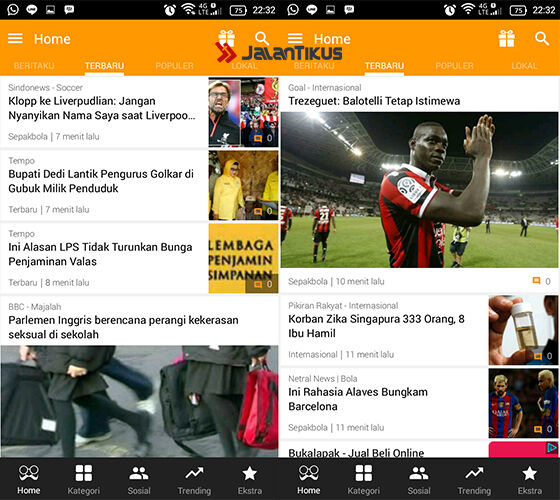Viewport: 560px width, 500px height.
Task: Switch to LOKAL tab in right screenshot
Action: 524,66
